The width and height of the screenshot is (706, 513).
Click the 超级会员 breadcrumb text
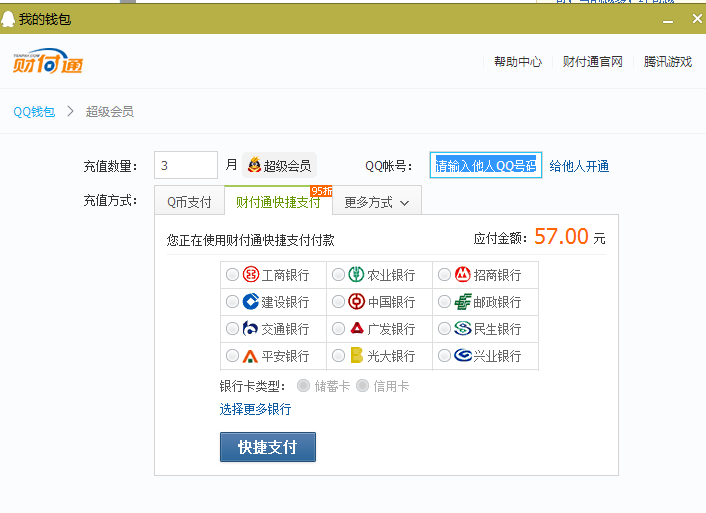(110, 111)
